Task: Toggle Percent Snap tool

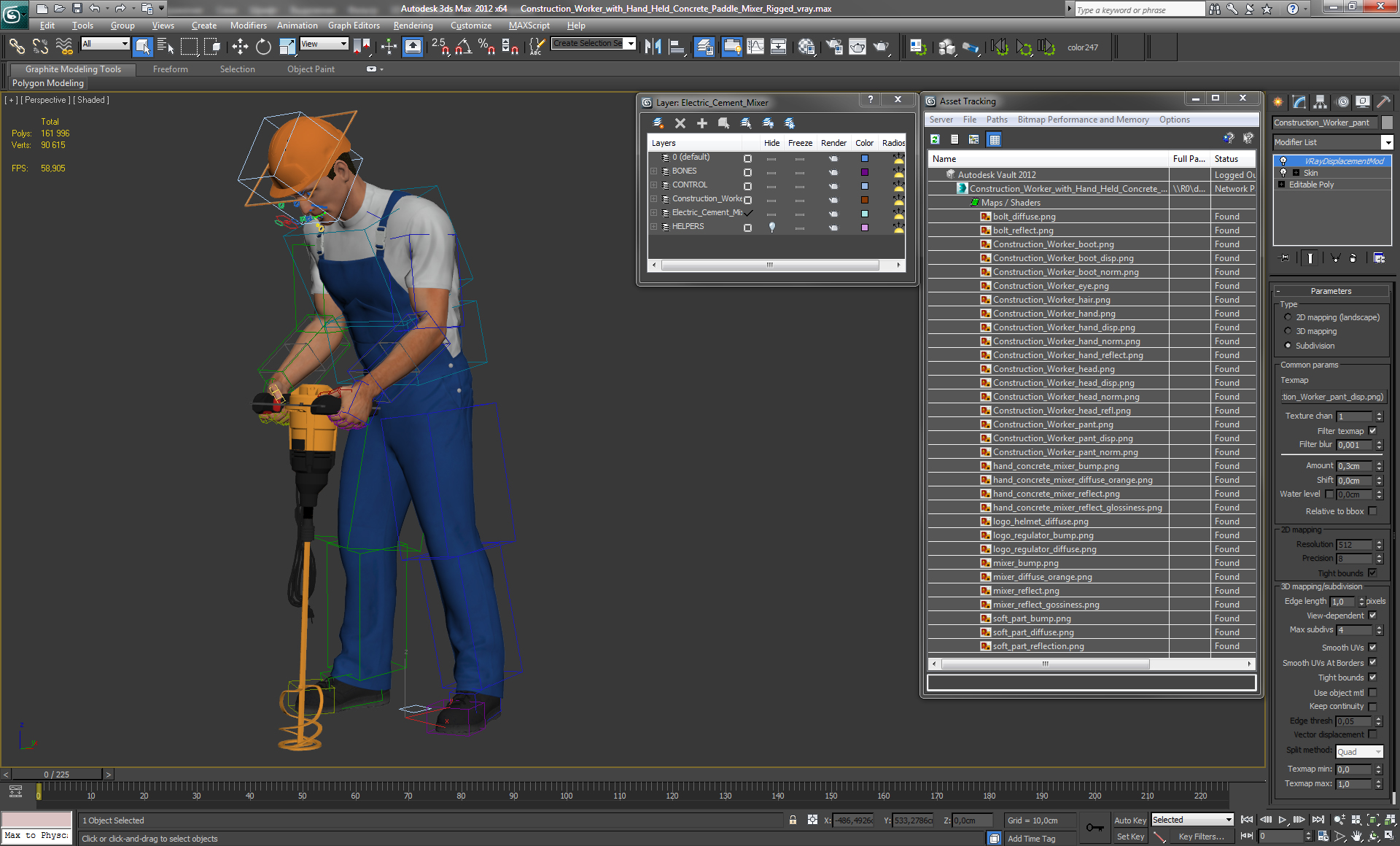Action: (486, 47)
